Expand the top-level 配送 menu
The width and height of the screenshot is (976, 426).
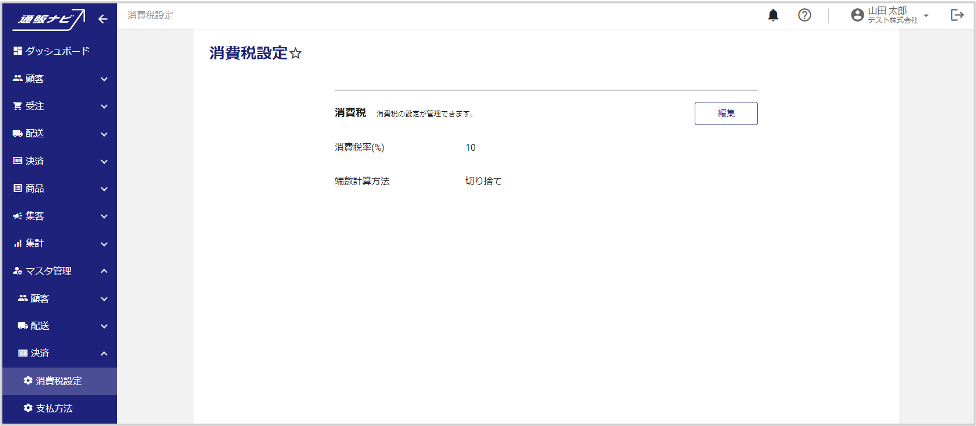(58, 133)
